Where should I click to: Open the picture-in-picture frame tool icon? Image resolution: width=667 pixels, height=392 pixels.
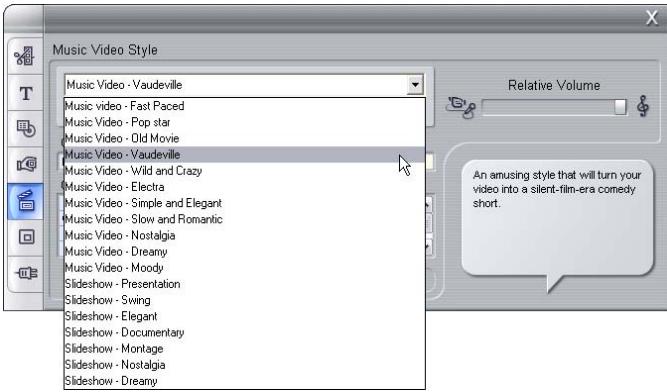point(25,237)
